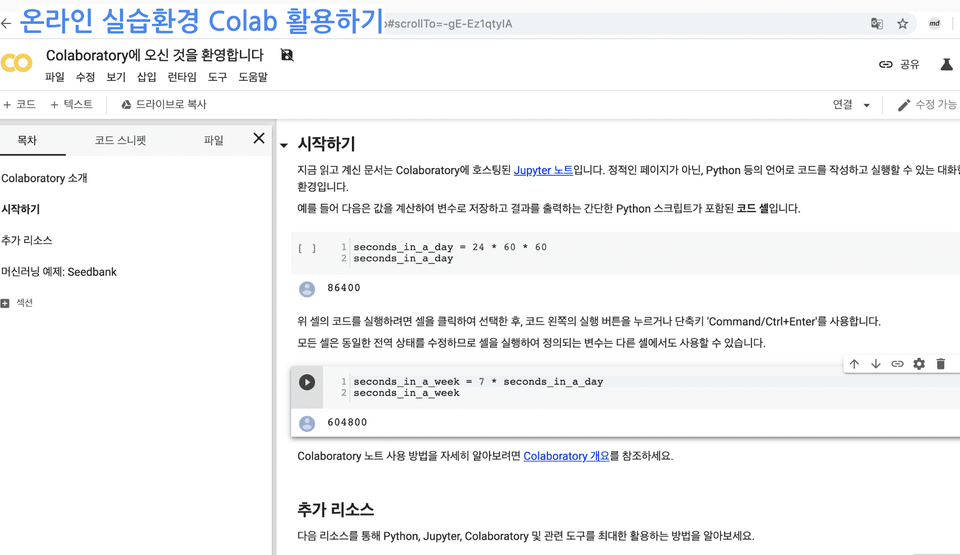
Task: Open the Colaboratory 개요 link
Action: coord(566,456)
